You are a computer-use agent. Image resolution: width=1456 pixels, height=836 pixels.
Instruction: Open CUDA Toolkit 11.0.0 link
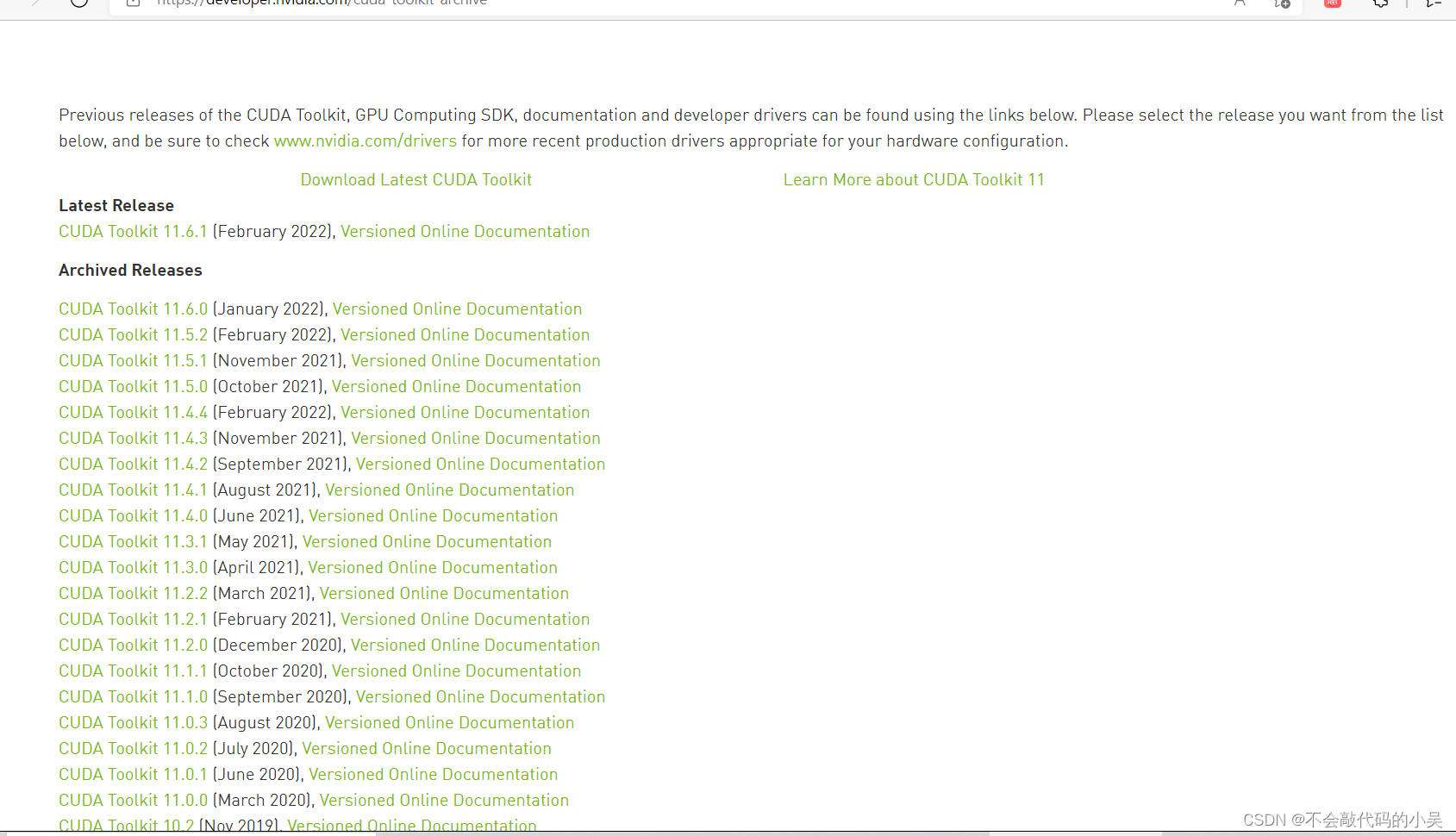[134, 801]
